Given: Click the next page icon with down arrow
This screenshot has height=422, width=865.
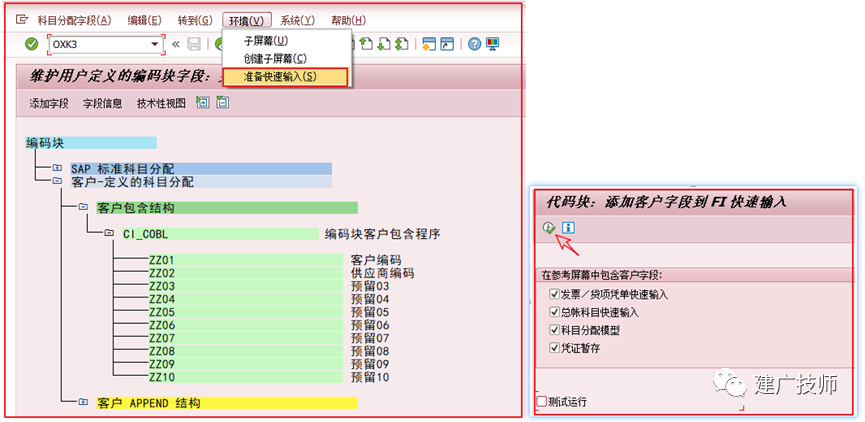Looking at the screenshot, I should pos(384,45).
